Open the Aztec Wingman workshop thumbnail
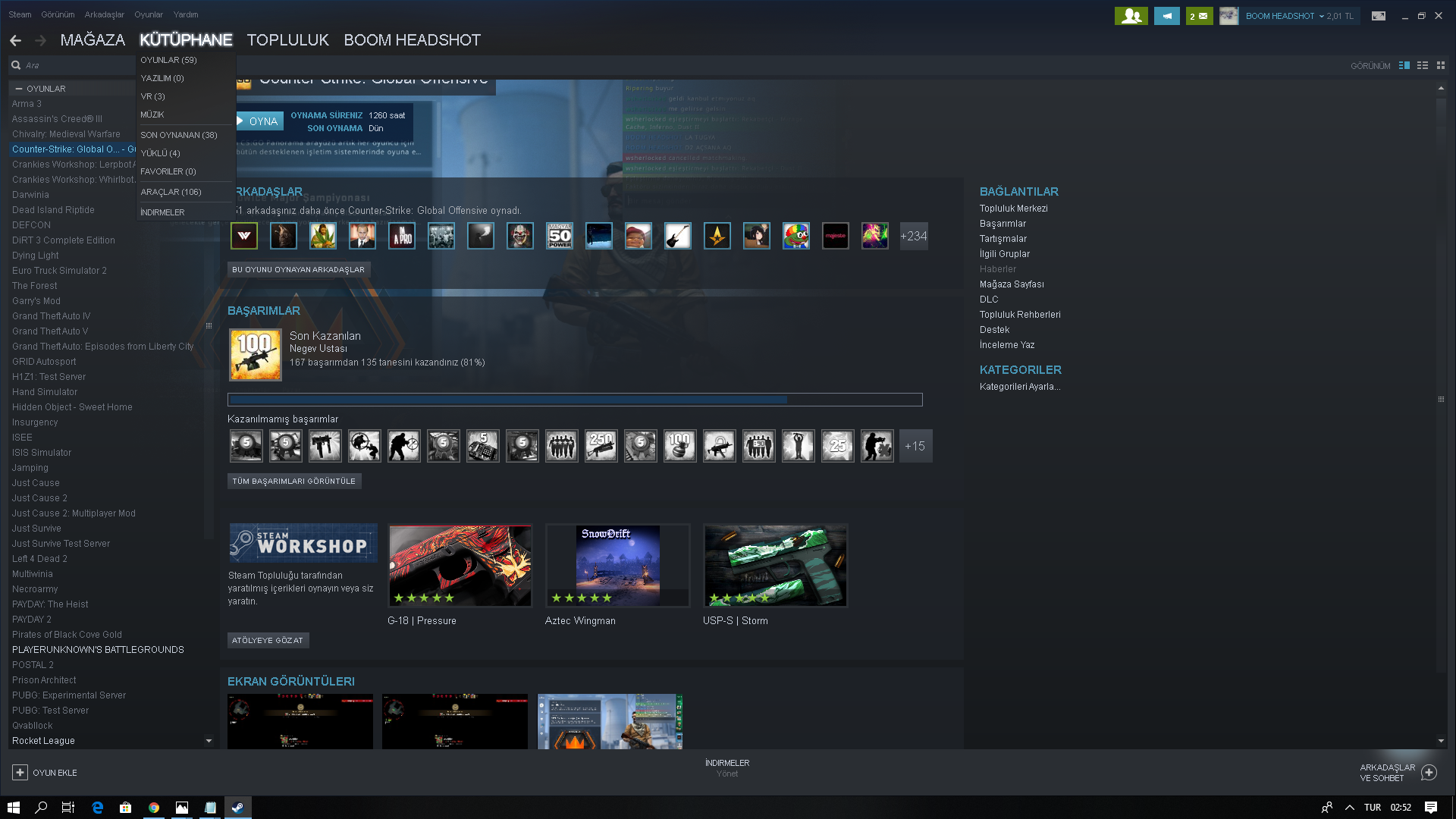The height and width of the screenshot is (819, 1456). [618, 566]
